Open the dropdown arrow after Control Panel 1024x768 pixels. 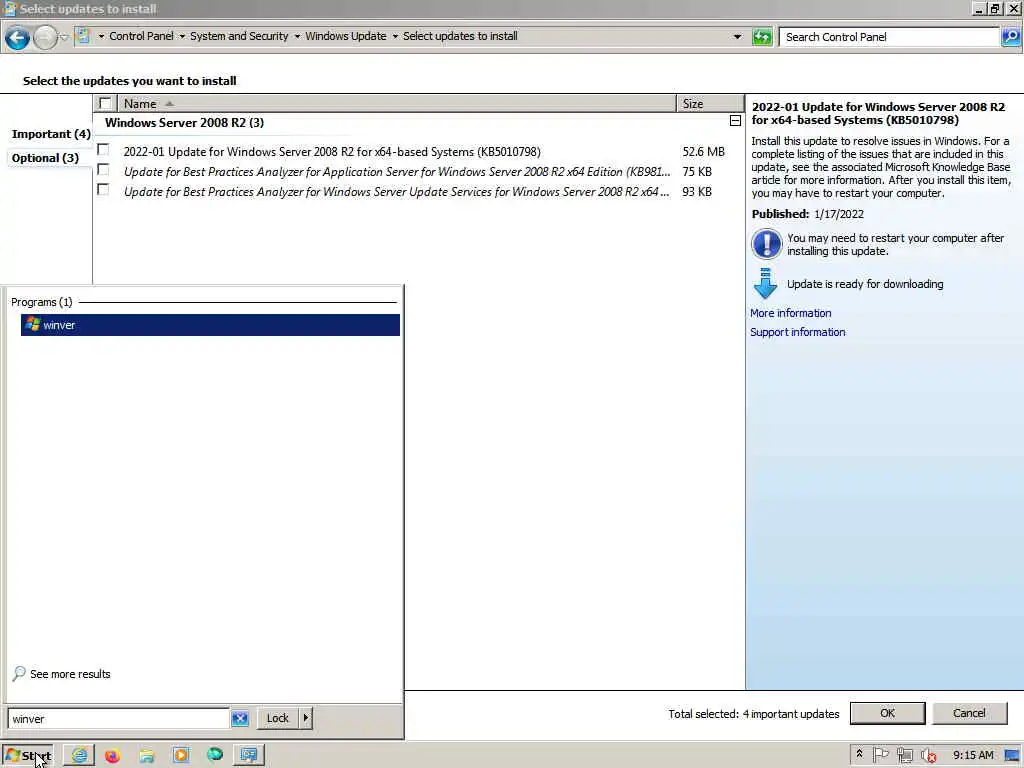tap(182, 36)
